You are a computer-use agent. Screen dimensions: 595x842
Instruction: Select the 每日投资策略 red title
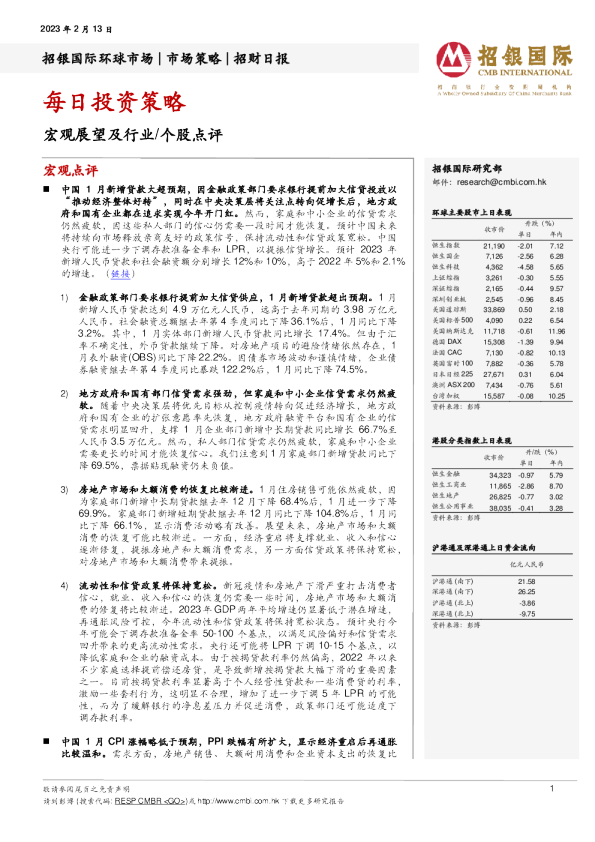(x=114, y=101)
